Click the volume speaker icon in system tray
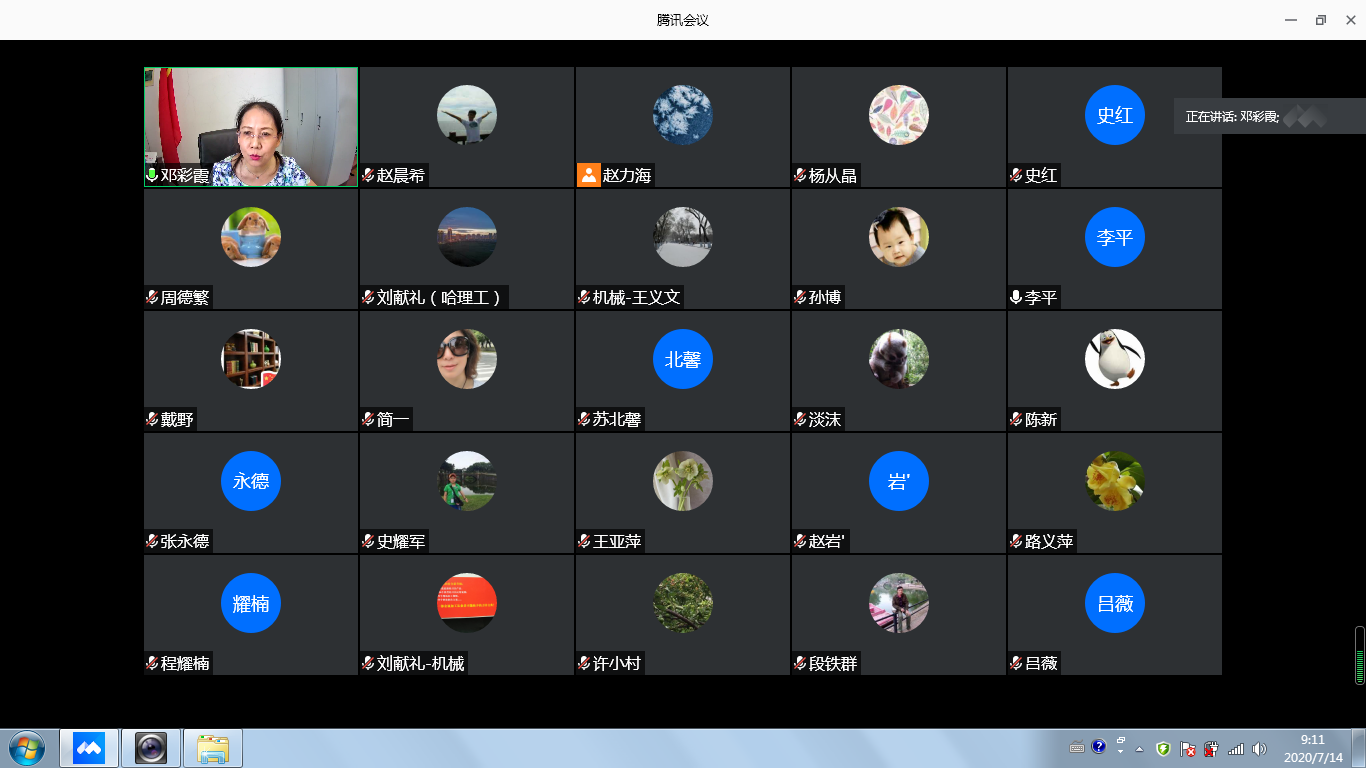The image size is (1366, 768). pos(1259,749)
